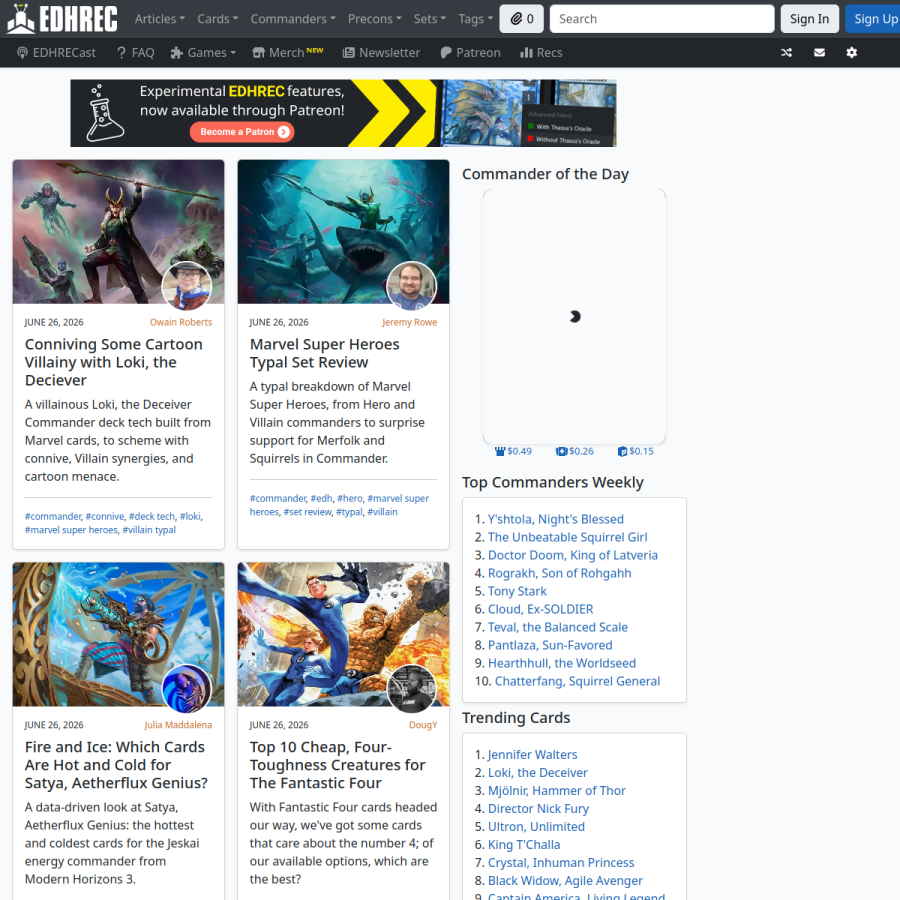The width and height of the screenshot is (900, 900).
Task: Visit the Patreon link
Action: [470, 52]
